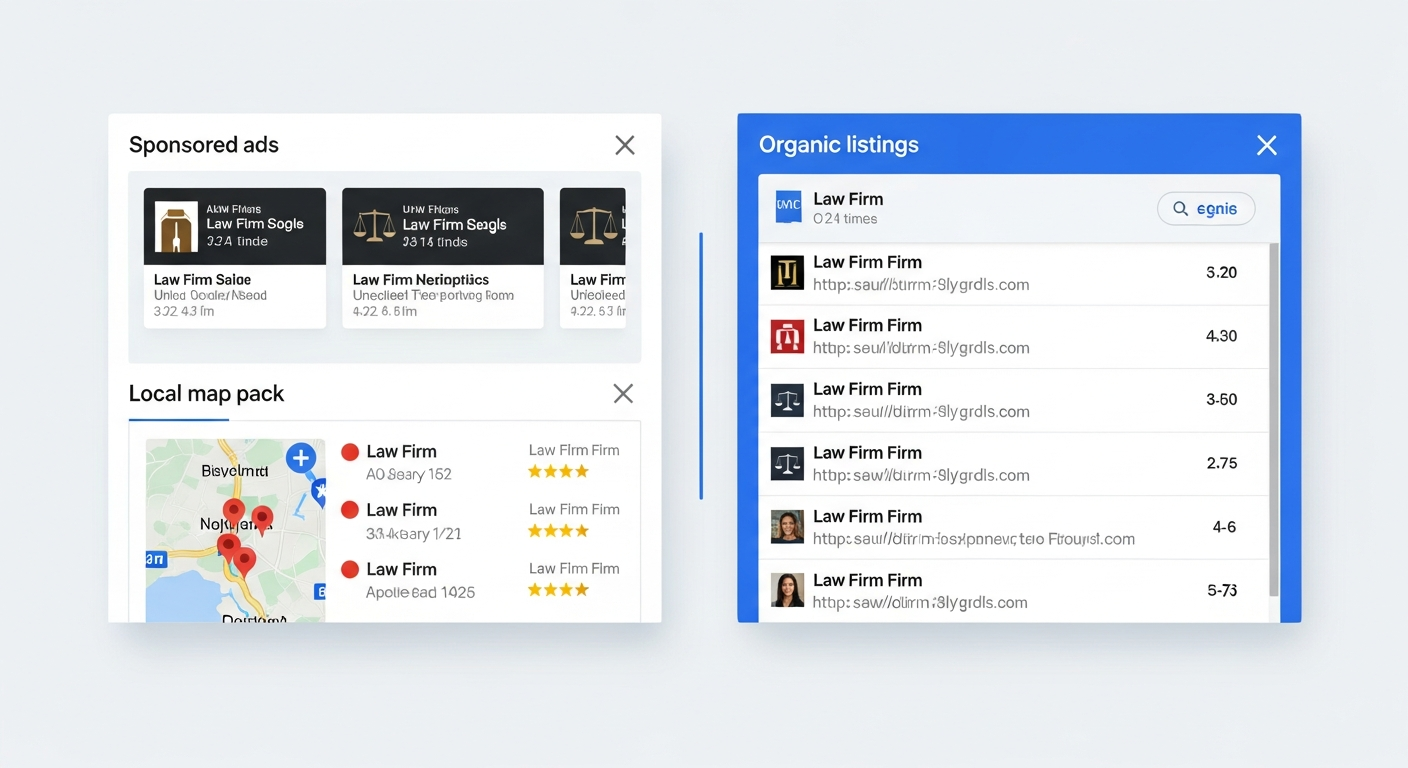This screenshot has width=1408, height=768.
Task: Click the gold pillar logo of the 3.20 listing
Action: pos(787,273)
